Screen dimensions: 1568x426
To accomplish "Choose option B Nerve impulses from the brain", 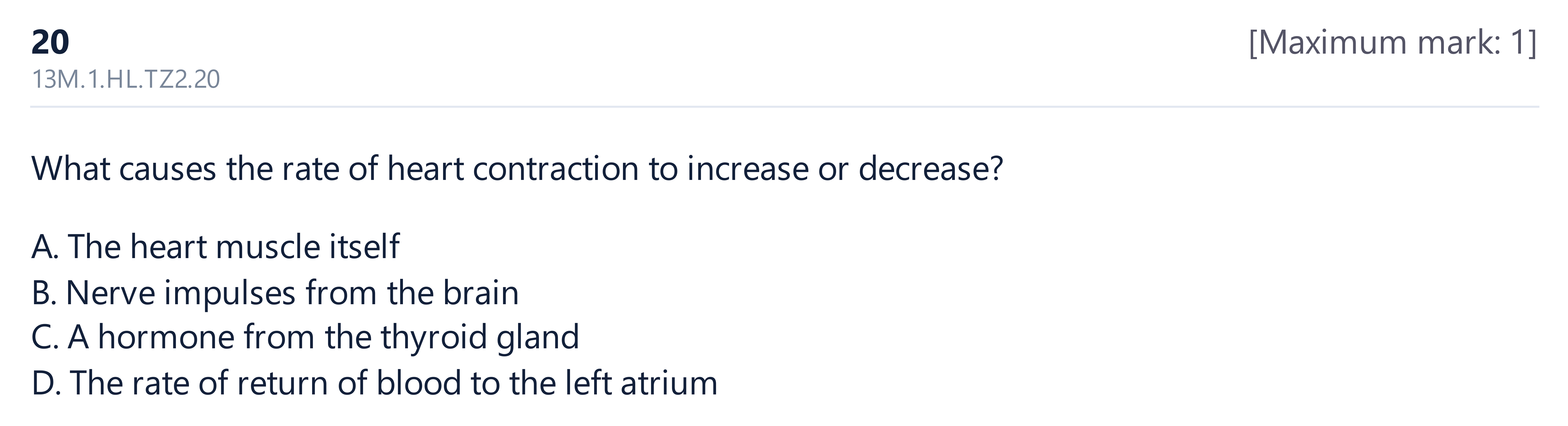I will [x=275, y=293].
